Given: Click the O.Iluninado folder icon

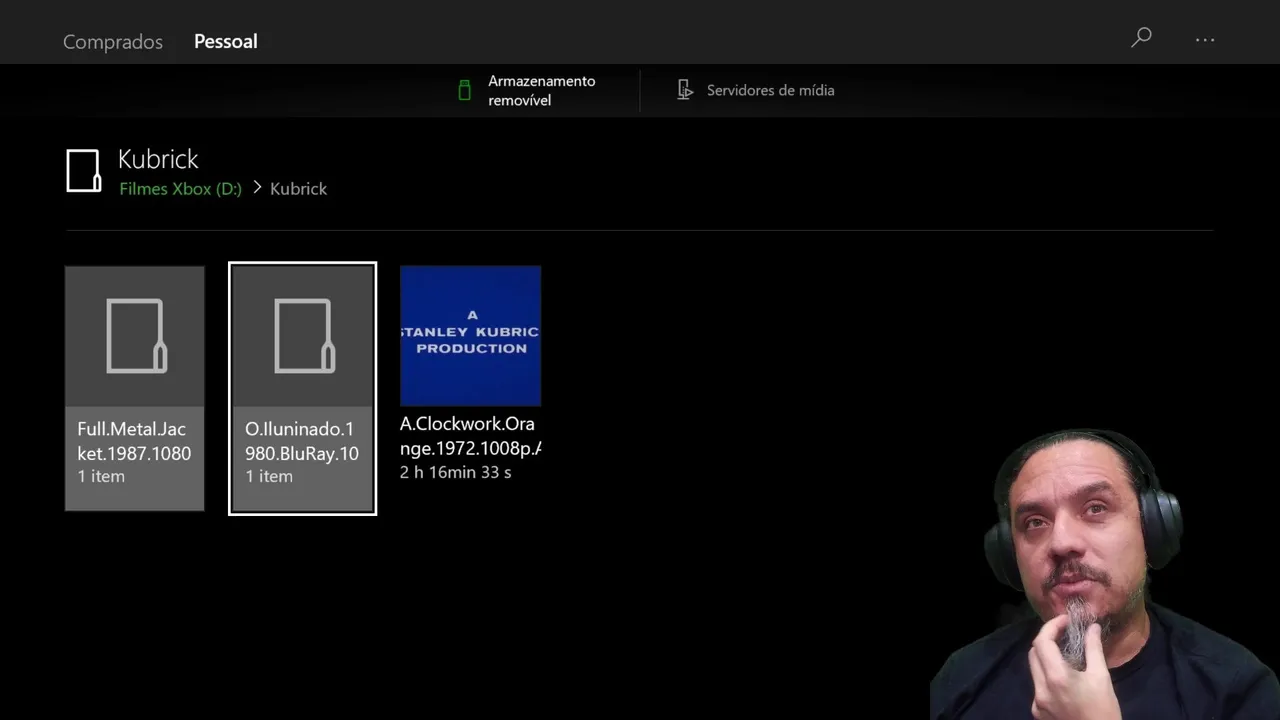Looking at the screenshot, I should (304, 336).
